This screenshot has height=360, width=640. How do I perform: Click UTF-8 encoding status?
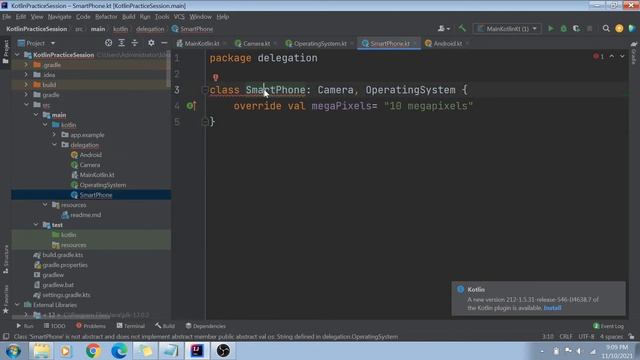(x=586, y=337)
